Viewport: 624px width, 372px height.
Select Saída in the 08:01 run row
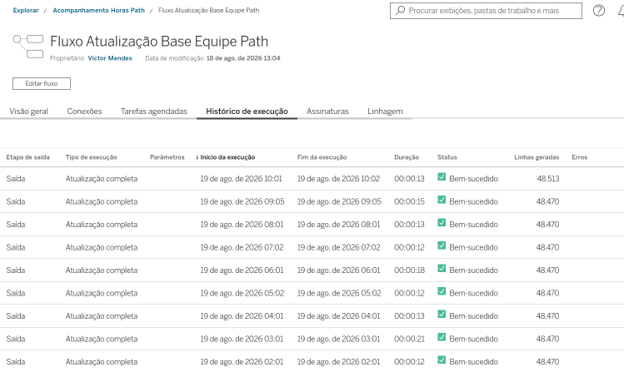click(x=16, y=224)
